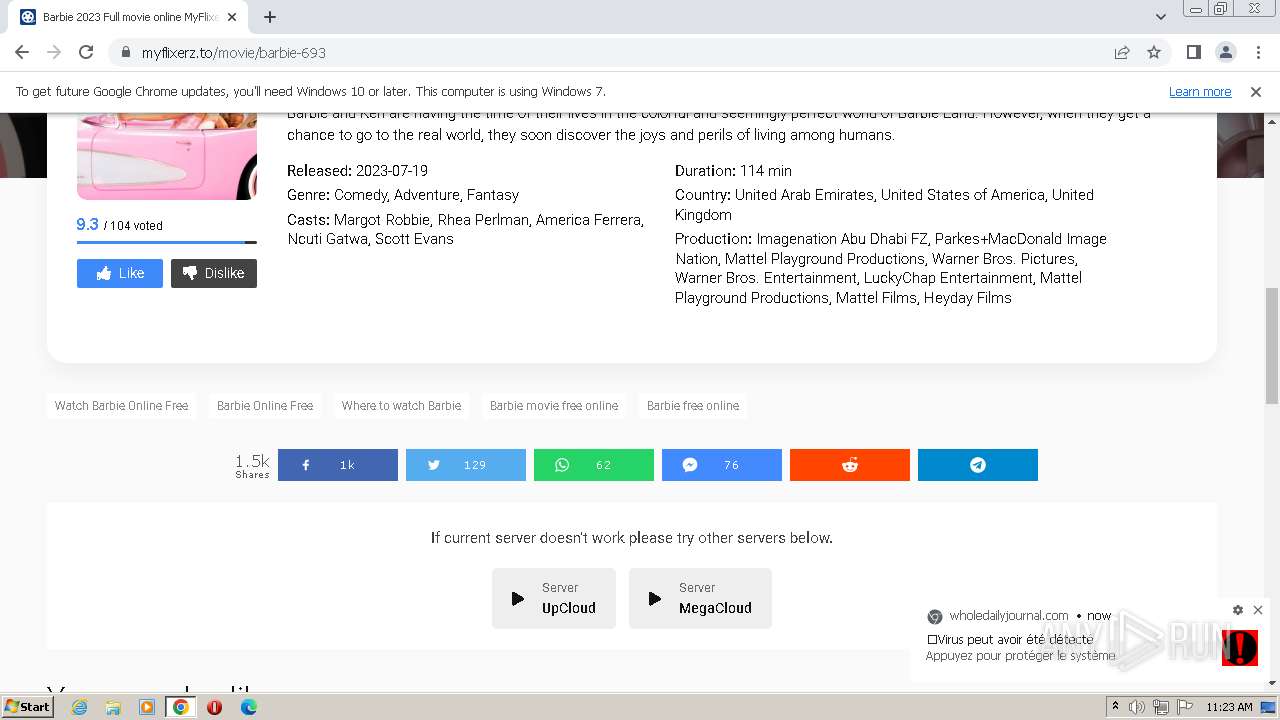Viewport: 1280px width, 720px height.
Task: Open the network tray icon
Action: coord(1161,707)
